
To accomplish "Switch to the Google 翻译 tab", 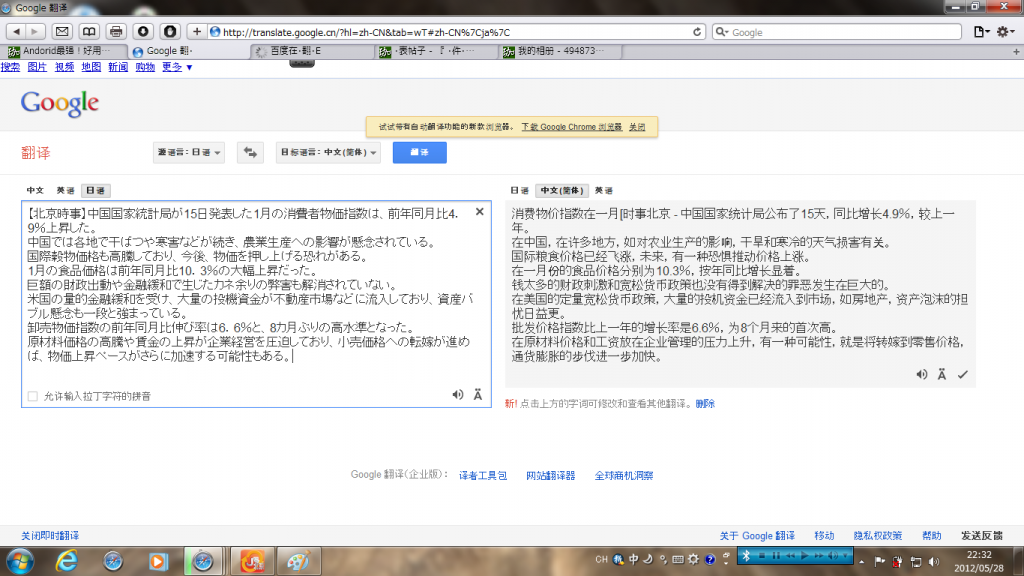I will 189,51.
